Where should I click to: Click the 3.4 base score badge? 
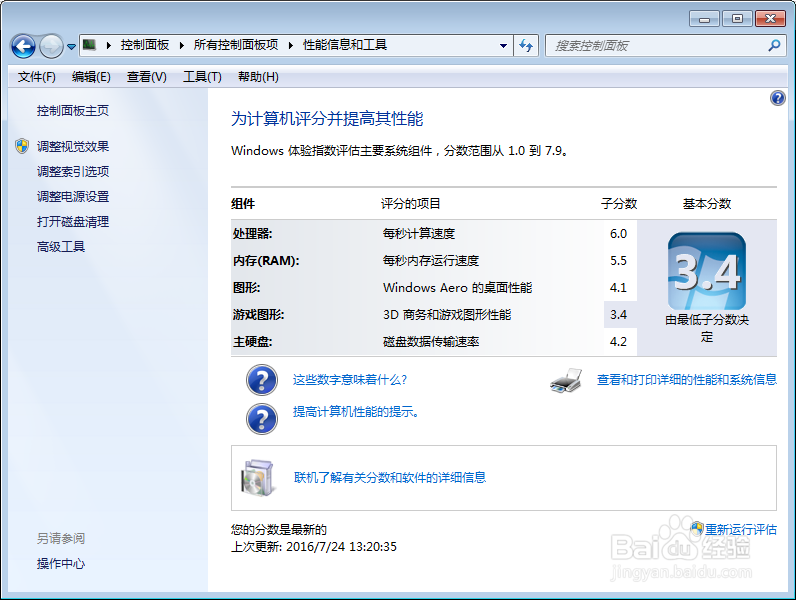(x=707, y=271)
